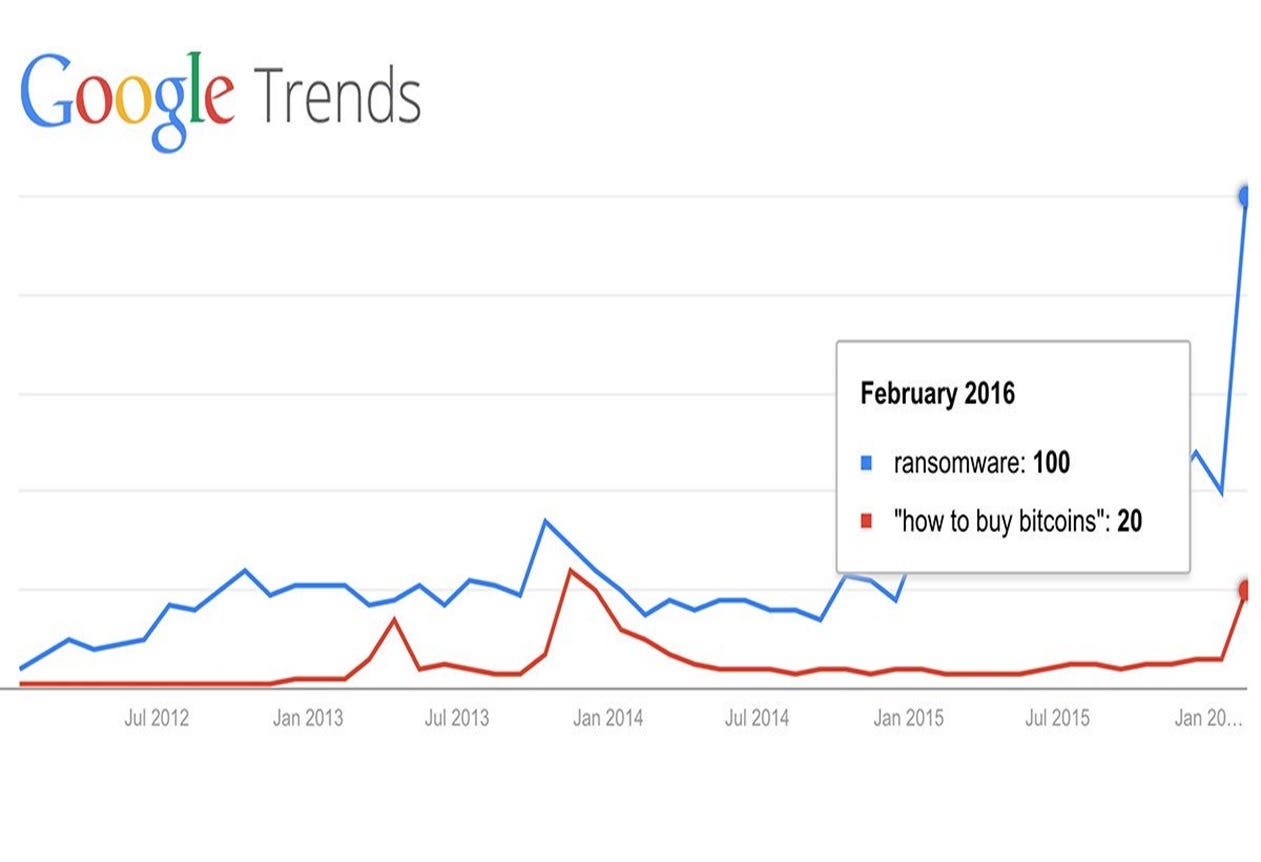Click the blue ransomware endpoint dot
The height and width of the screenshot is (862, 1261).
coord(1246,197)
